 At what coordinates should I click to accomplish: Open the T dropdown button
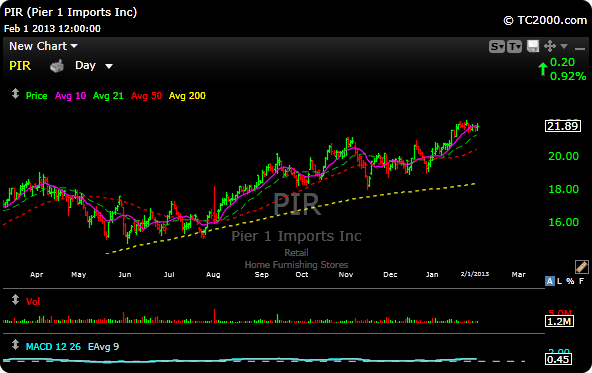[514, 47]
